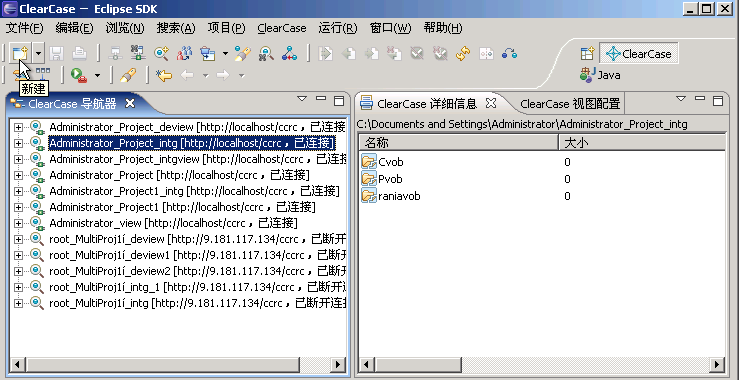Open the 窗口(W) menu
Viewport: 739px width, 380px height.
(391, 28)
